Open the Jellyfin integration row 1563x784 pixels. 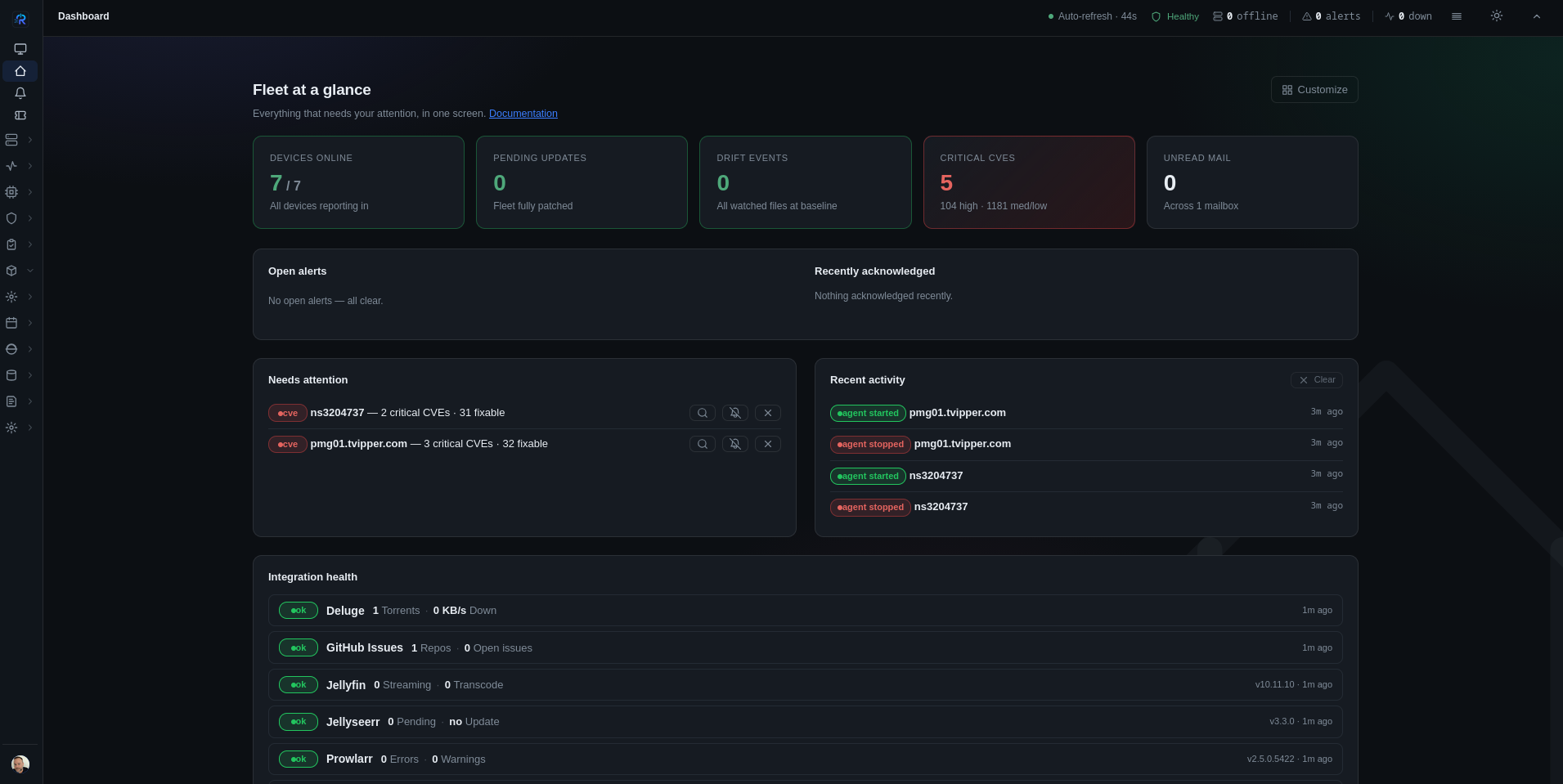coord(806,685)
